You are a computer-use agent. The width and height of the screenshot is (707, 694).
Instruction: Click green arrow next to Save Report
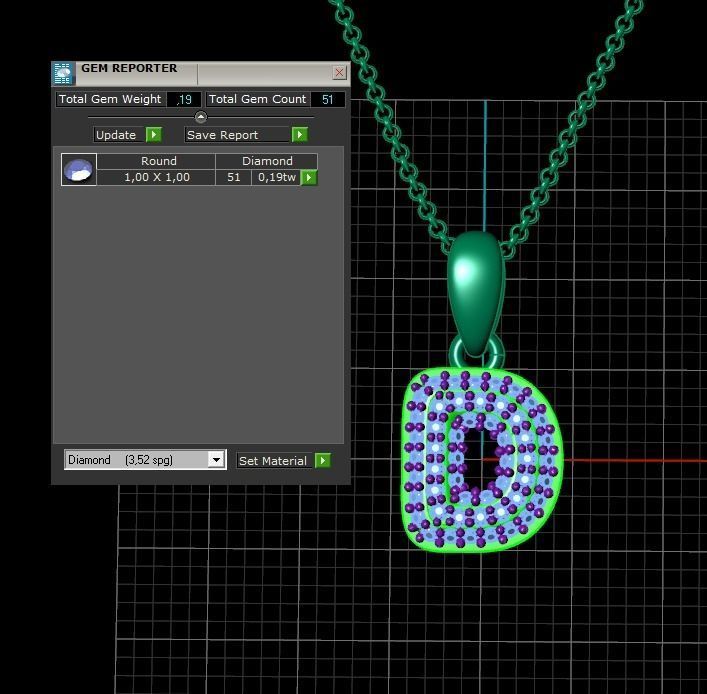tap(300, 134)
